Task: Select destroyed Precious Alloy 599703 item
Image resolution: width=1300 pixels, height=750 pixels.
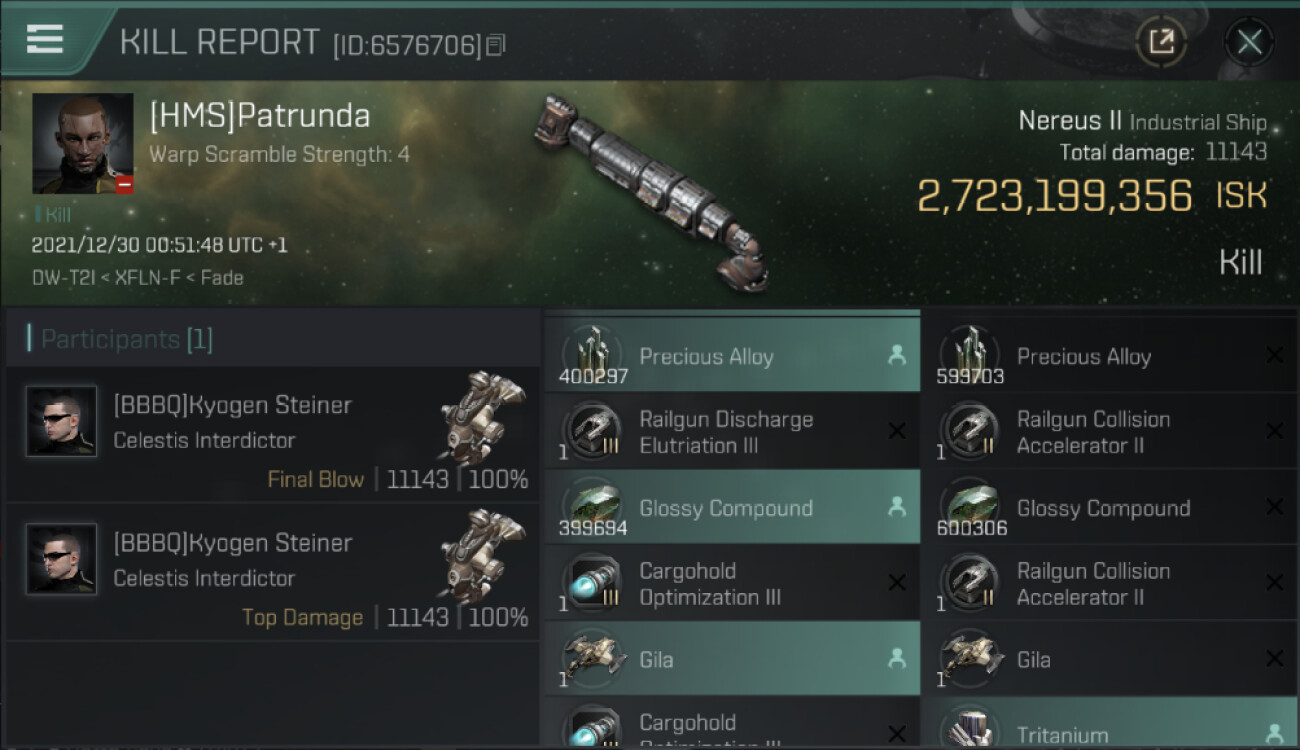Action: point(1111,356)
